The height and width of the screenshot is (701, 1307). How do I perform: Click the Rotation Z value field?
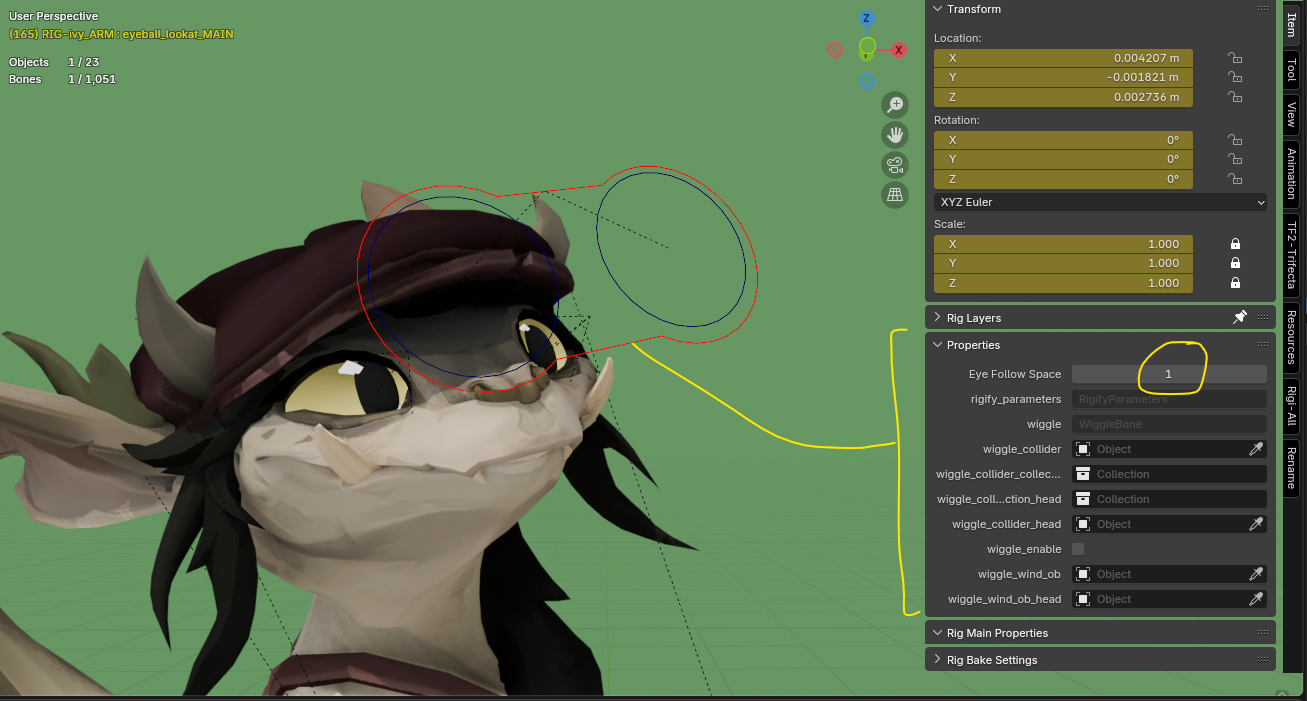click(1063, 179)
